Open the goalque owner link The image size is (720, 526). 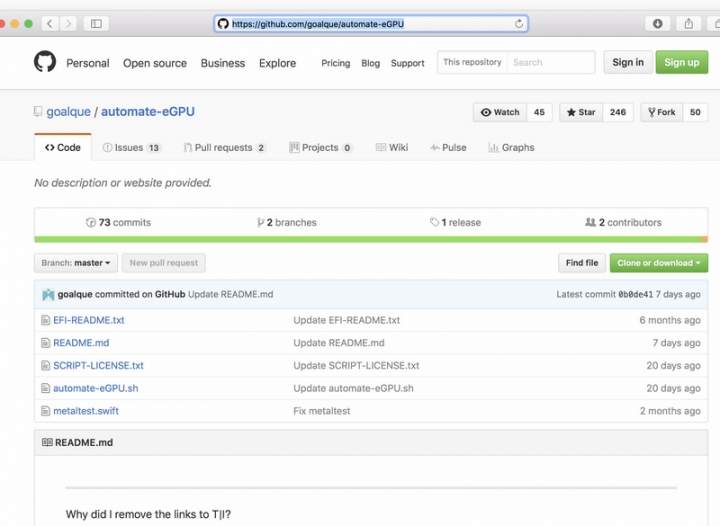click(x=68, y=112)
